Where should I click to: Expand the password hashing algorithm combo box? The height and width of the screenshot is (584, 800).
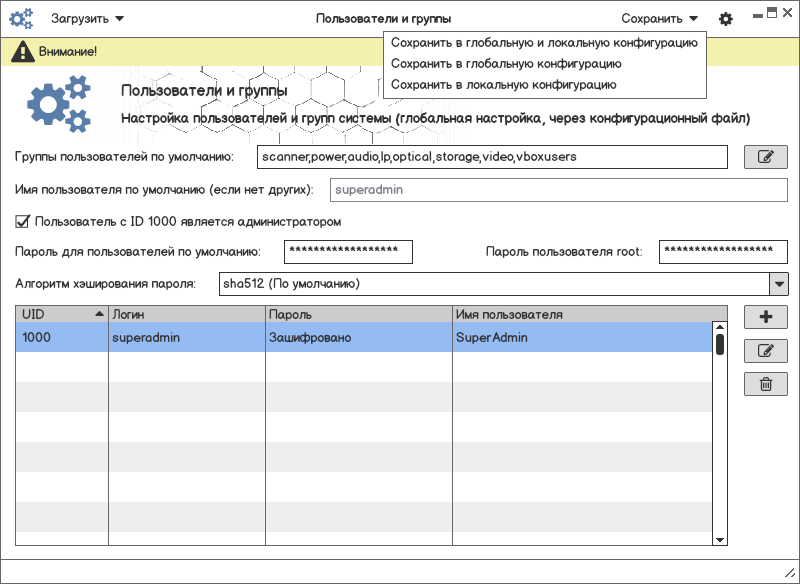(x=779, y=284)
